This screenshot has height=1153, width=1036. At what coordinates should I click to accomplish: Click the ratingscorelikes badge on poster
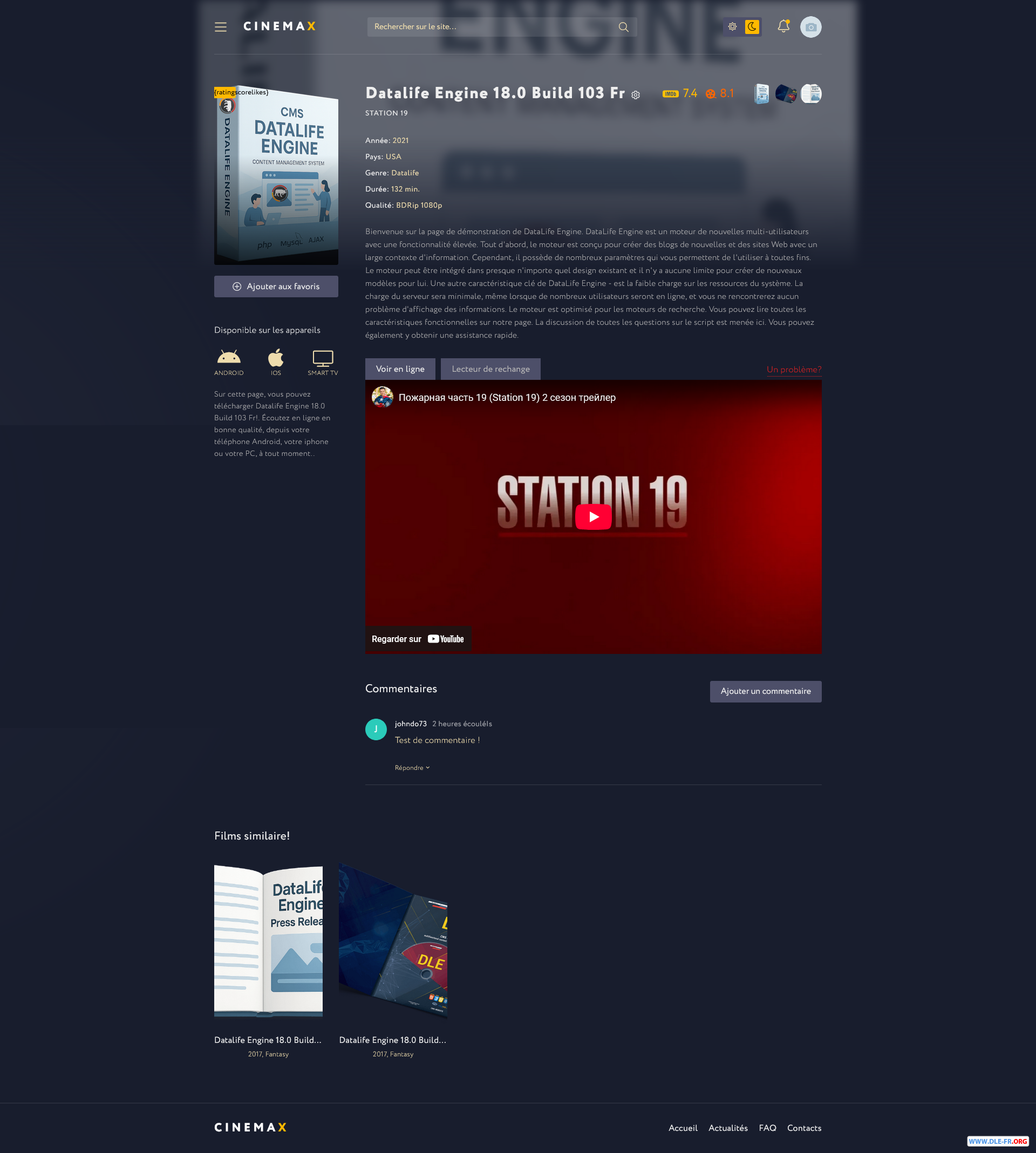(241, 92)
